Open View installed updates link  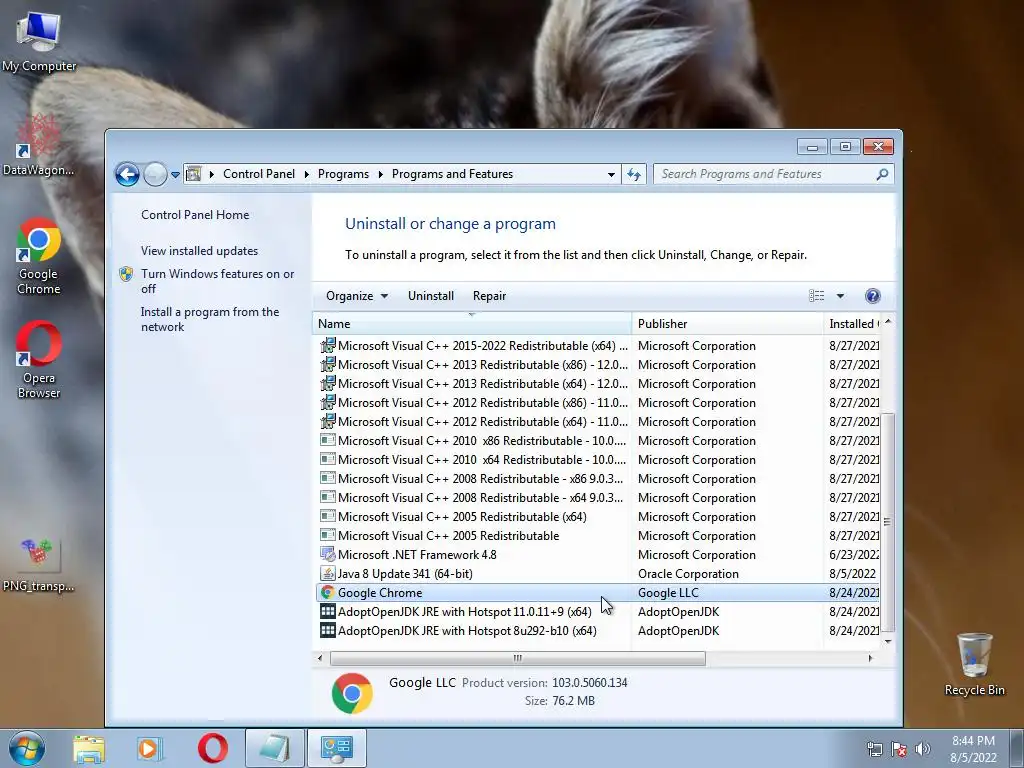[199, 251]
